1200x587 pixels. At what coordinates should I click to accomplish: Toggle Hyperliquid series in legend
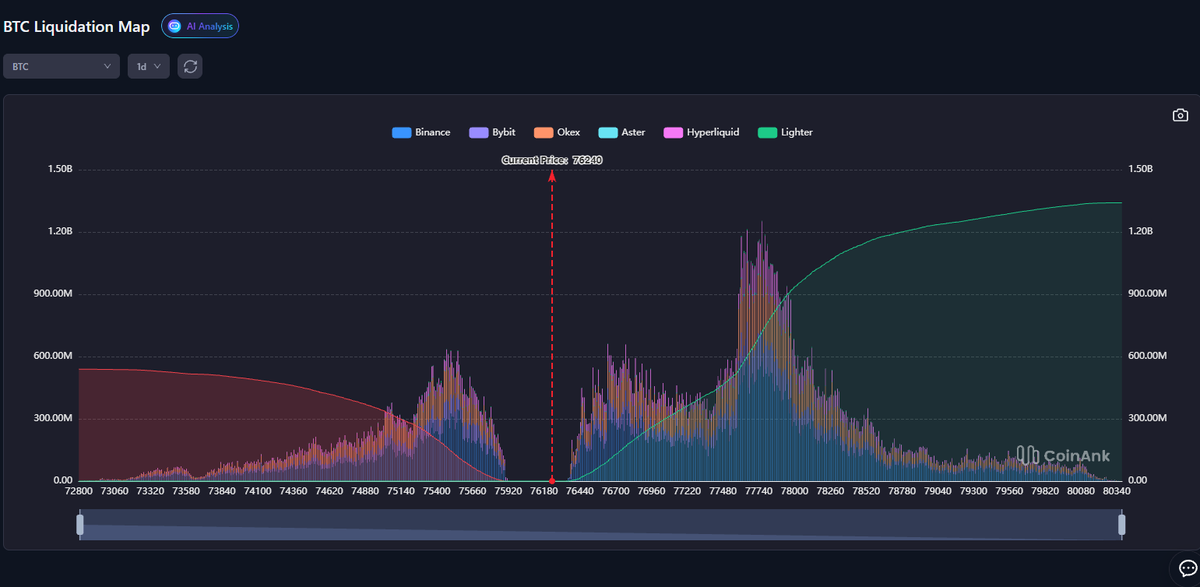702,132
